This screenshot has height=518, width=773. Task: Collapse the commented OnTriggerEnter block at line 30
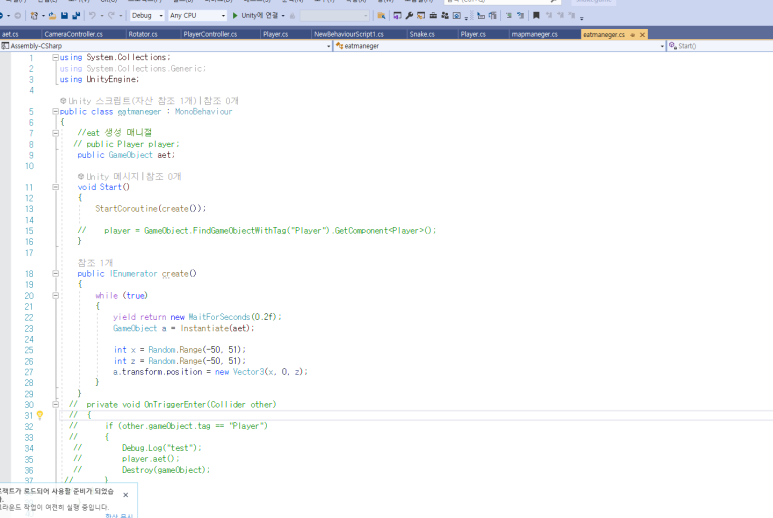56,404
